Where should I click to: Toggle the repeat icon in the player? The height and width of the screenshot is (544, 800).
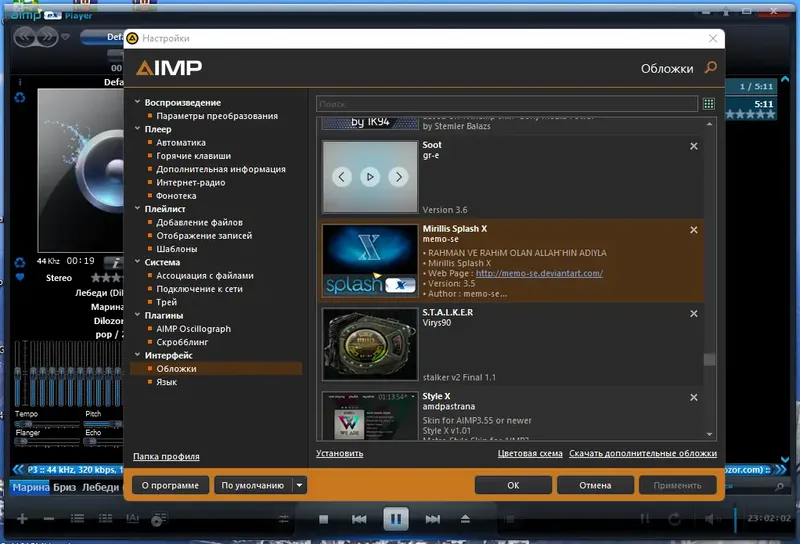click(674, 520)
